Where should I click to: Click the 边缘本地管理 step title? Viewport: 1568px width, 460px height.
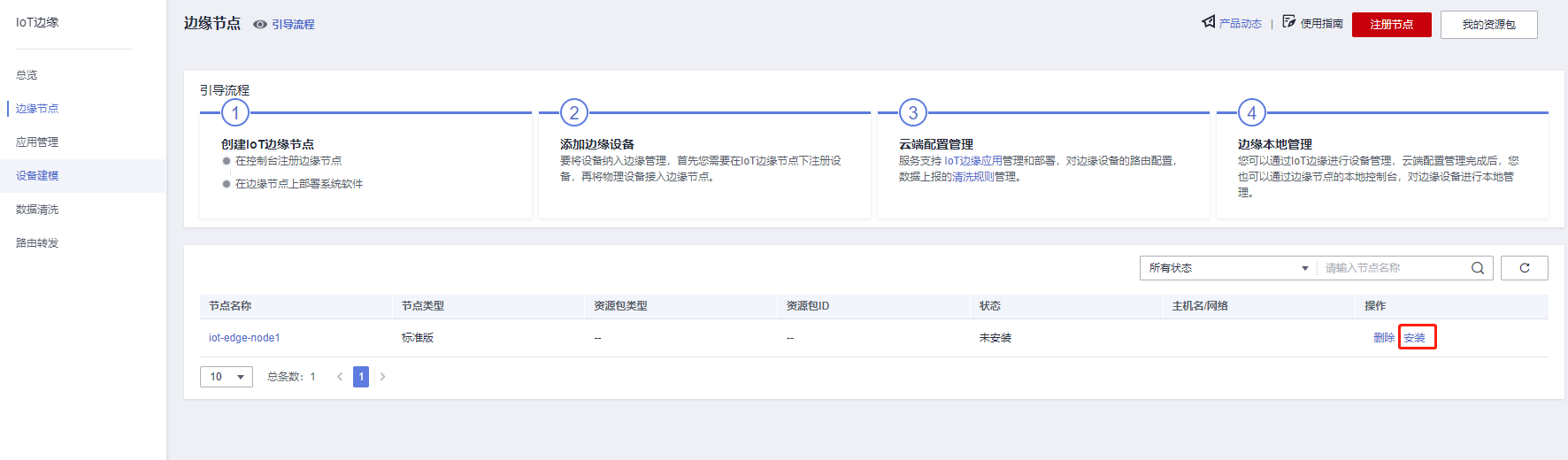click(1275, 144)
